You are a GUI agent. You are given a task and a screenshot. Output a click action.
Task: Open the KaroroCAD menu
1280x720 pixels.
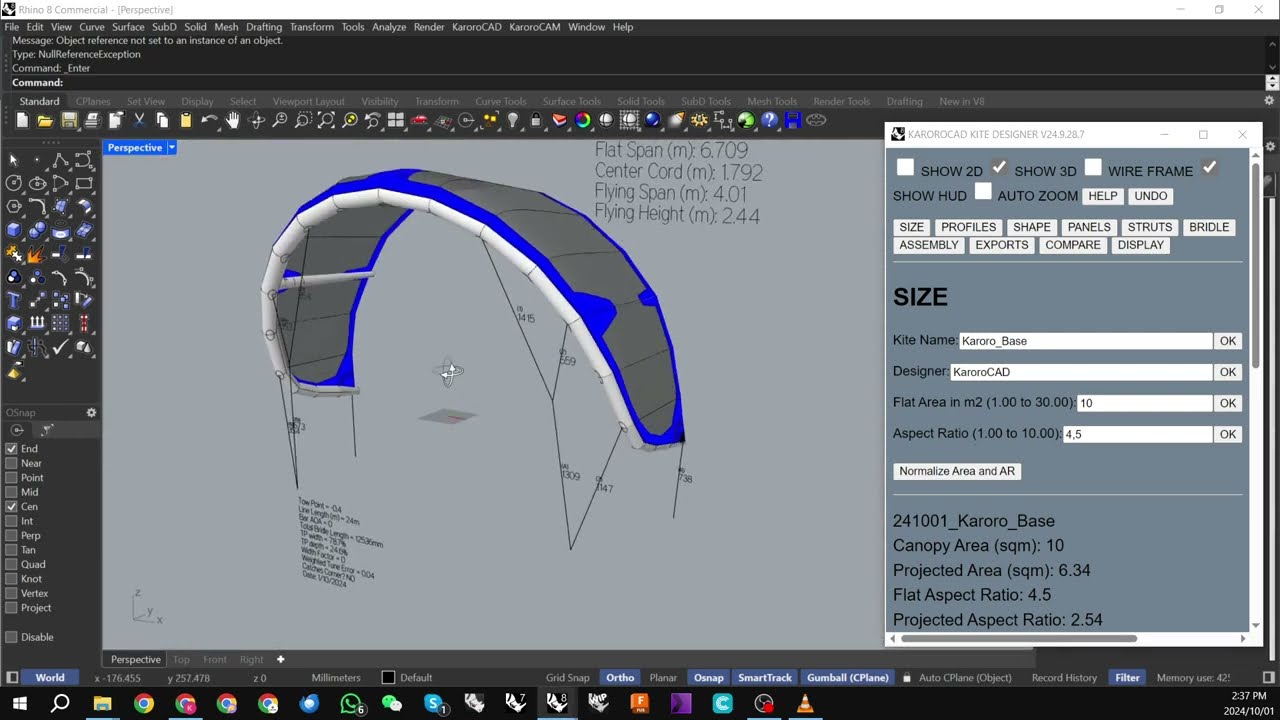477,27
